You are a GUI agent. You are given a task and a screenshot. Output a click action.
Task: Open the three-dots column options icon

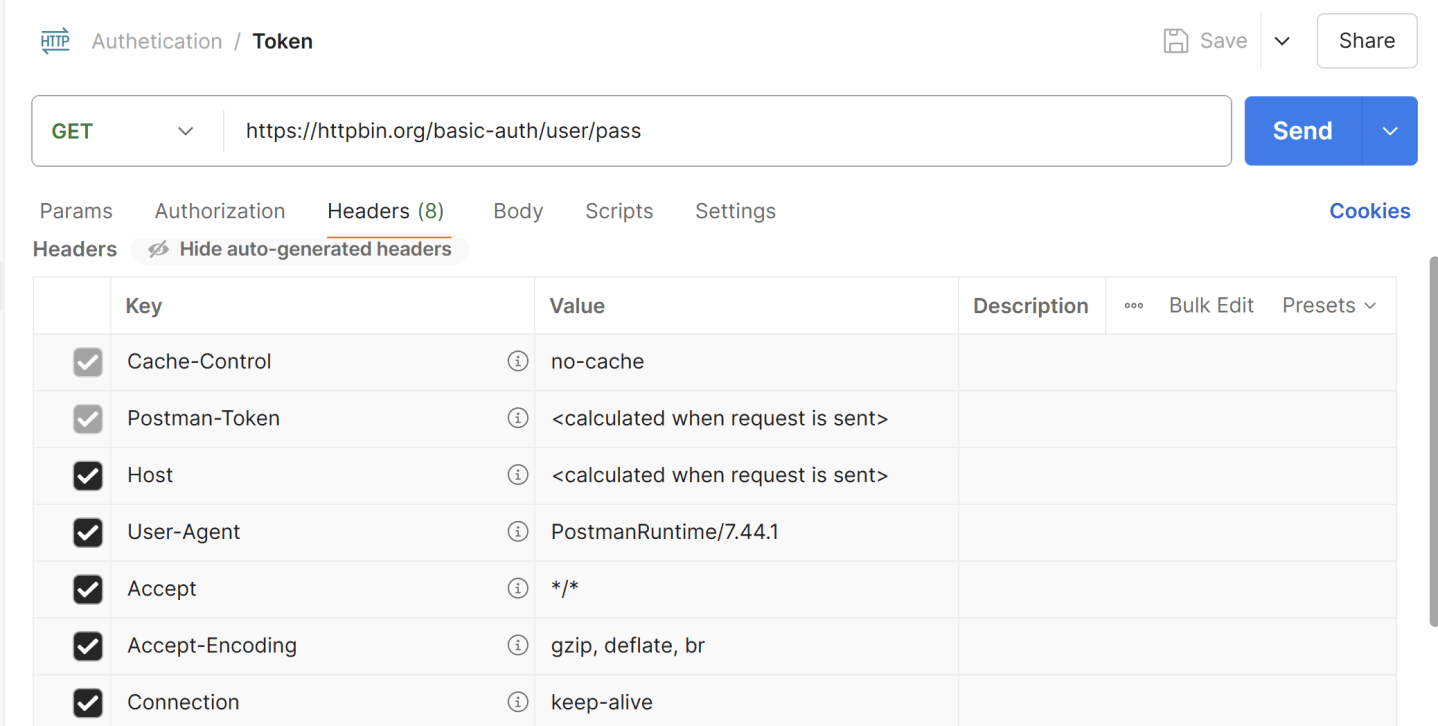(1134, 306)
